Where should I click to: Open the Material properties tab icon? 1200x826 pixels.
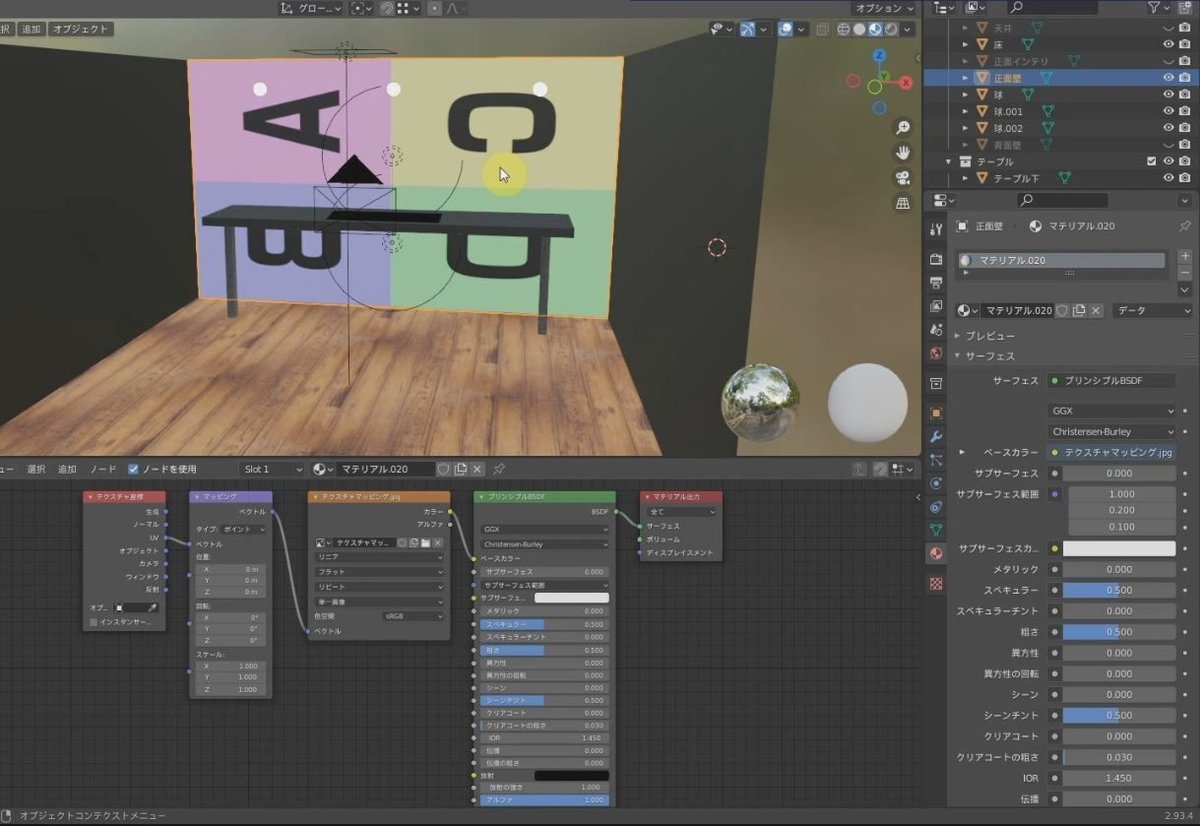coord(936,554)
